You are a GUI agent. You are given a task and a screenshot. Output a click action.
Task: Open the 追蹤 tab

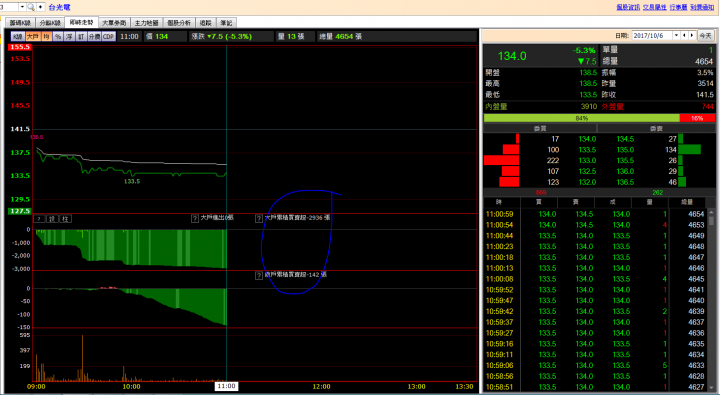206,23
